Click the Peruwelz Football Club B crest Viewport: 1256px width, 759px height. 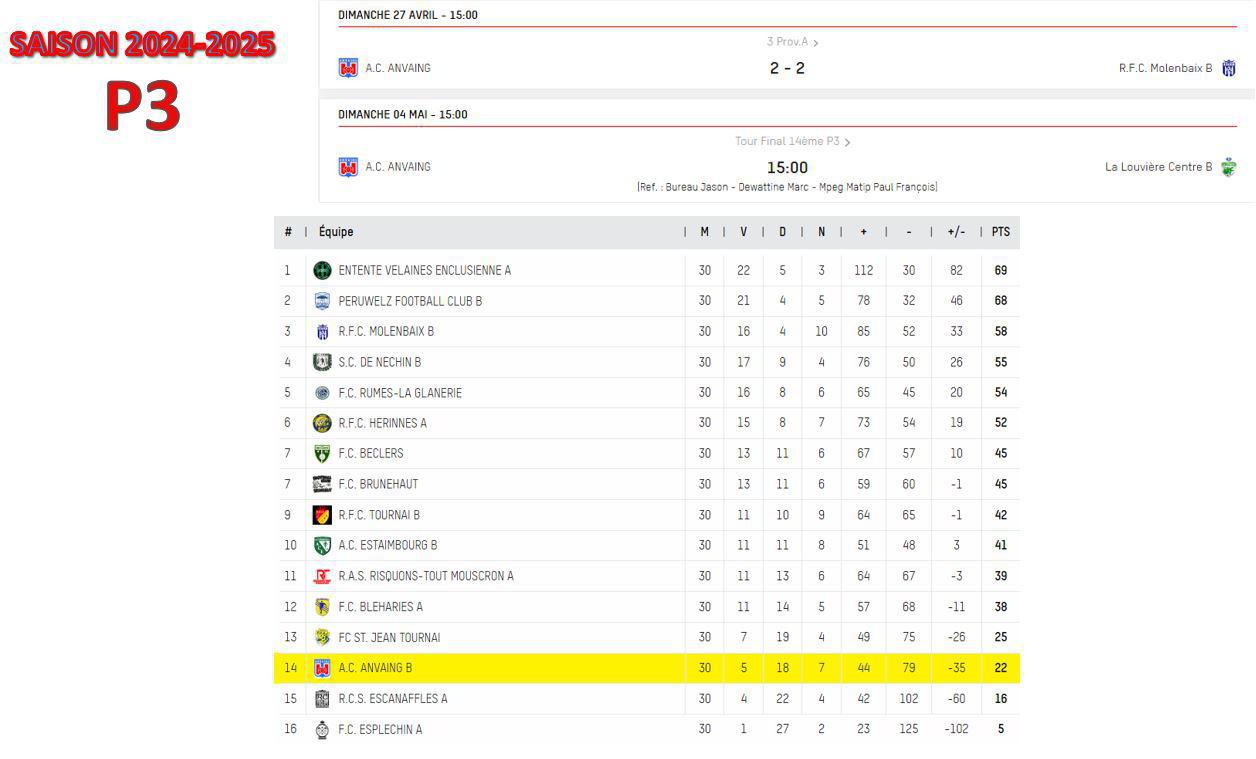pyautogui.click(x=322, y=301)
